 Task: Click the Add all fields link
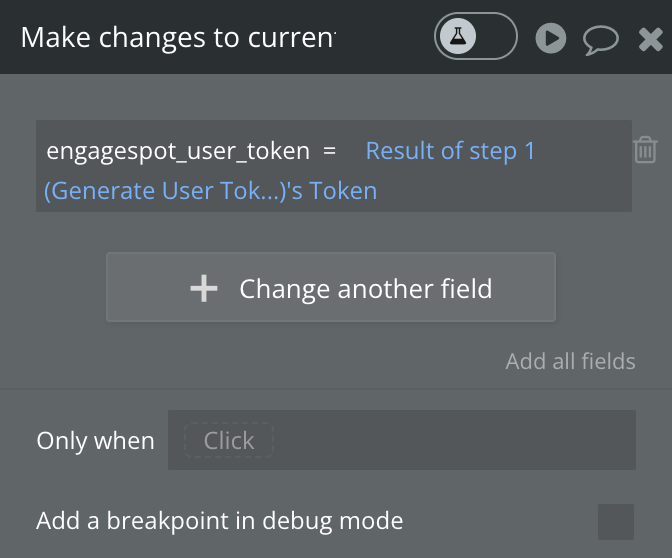click(x=570, y=361)
